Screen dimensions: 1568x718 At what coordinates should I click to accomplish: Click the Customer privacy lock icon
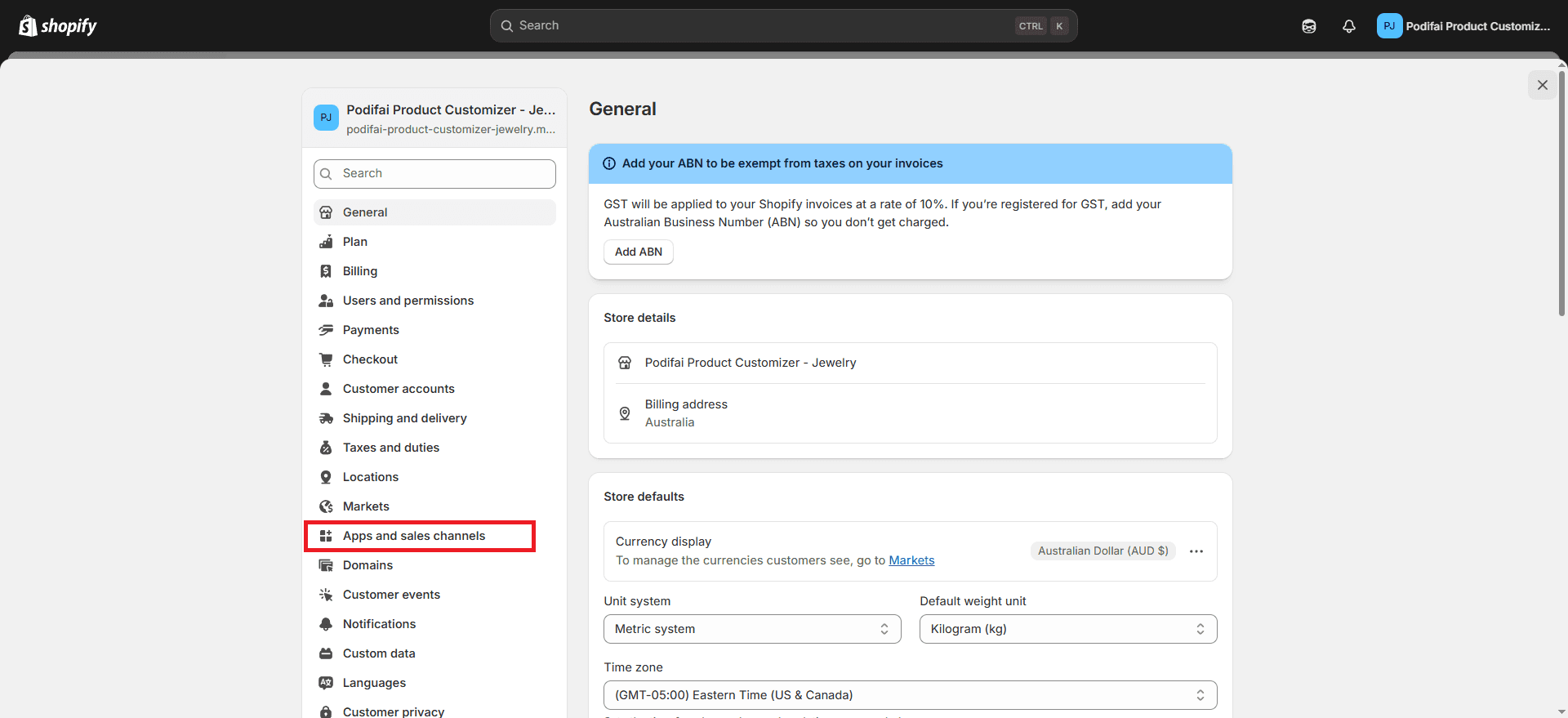[x=326, y=711]
